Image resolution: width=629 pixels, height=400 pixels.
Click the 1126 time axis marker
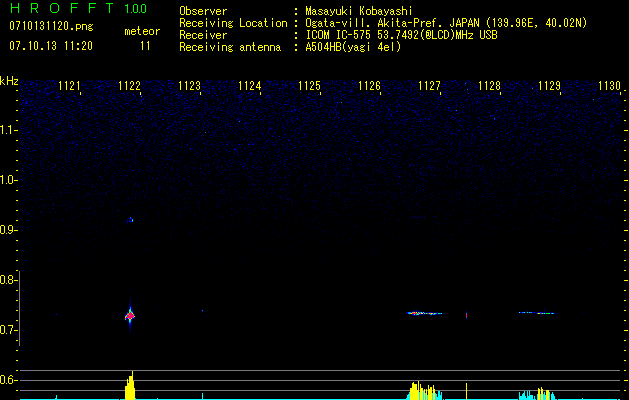369,86
